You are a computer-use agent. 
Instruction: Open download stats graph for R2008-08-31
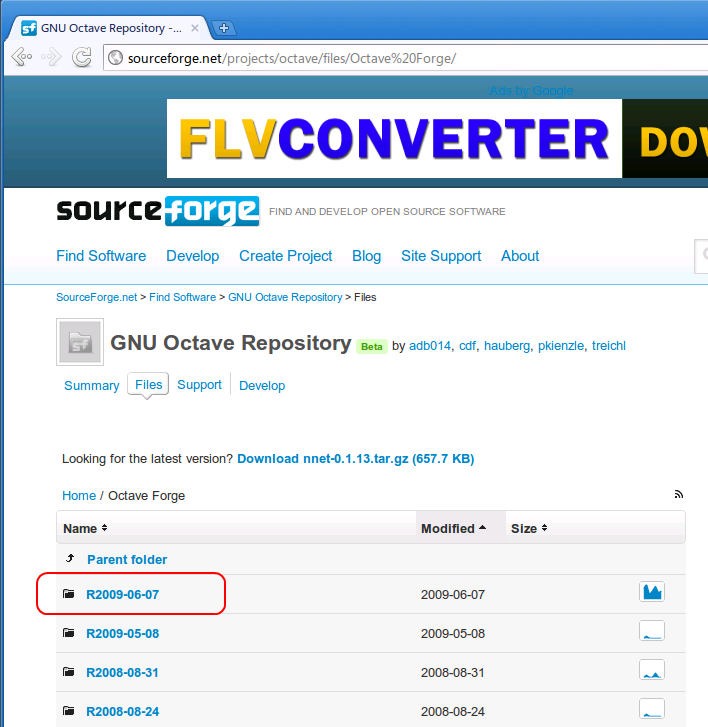coord(652,670)
